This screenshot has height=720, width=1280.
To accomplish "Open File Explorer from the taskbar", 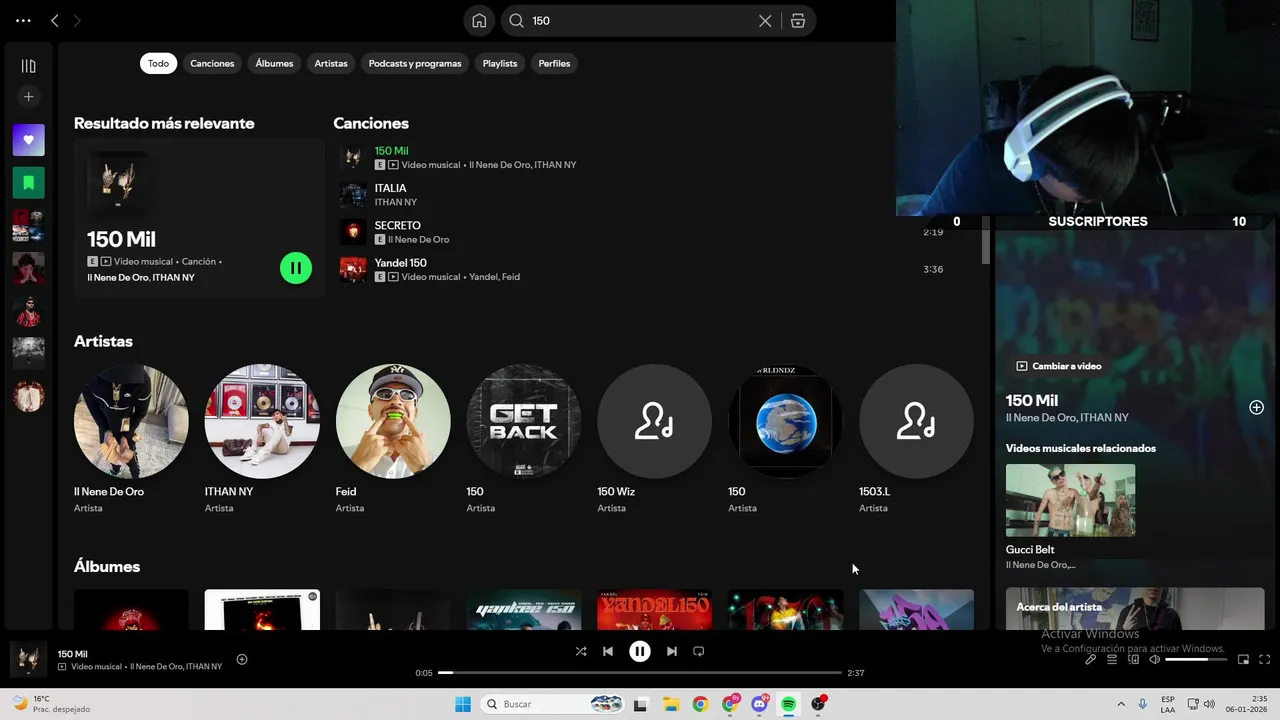I will pyautogui.click(x=671, y=704).
